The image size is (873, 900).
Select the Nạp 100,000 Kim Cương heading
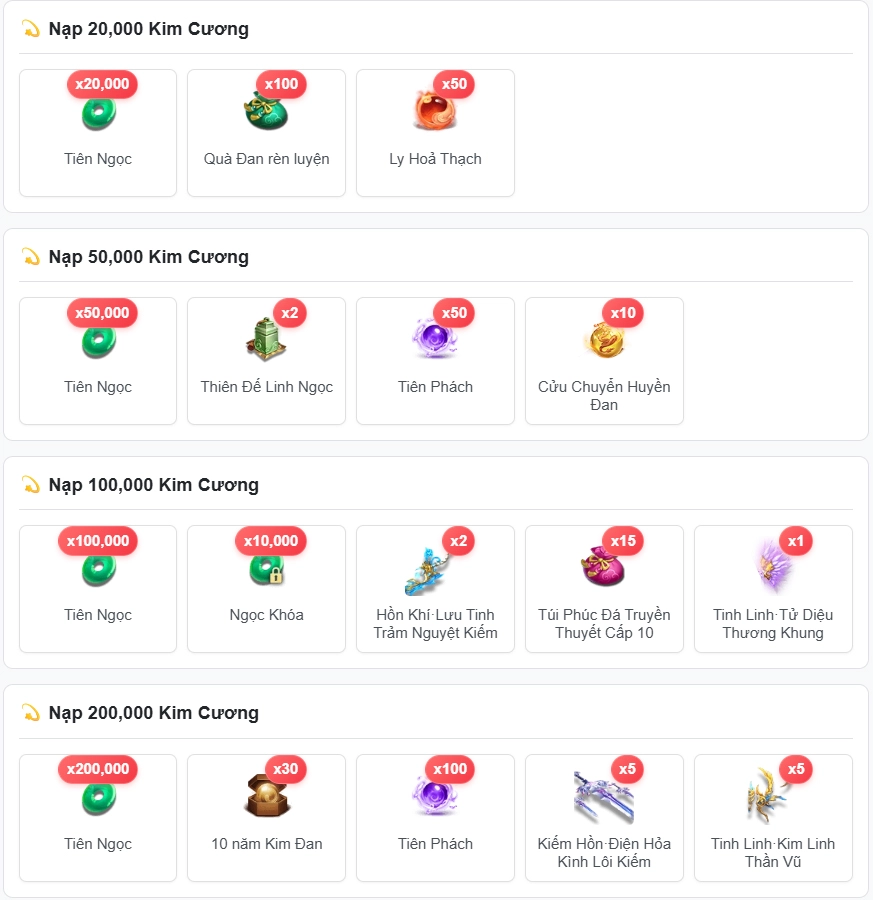(154, 484)
